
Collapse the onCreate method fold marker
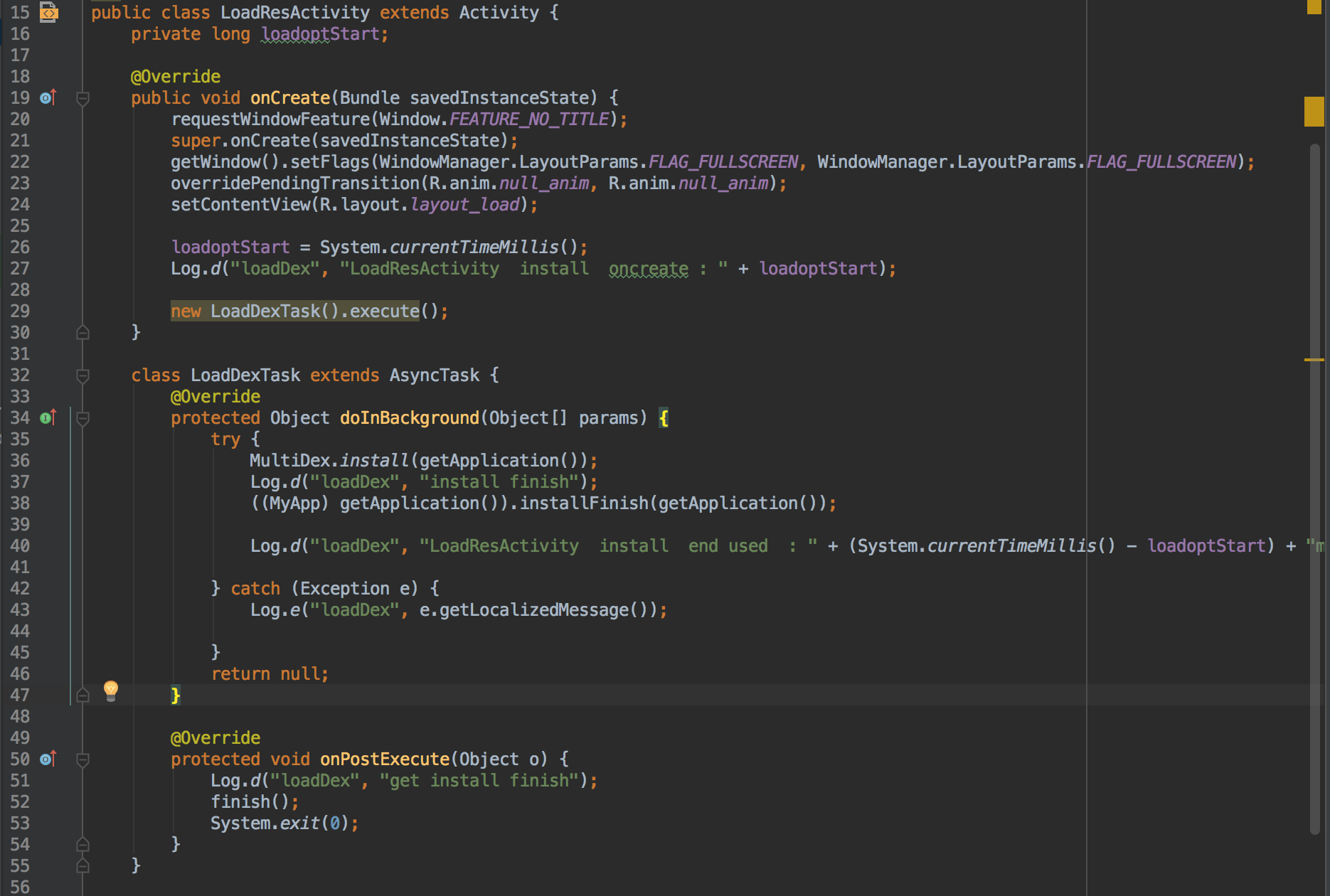83,98
